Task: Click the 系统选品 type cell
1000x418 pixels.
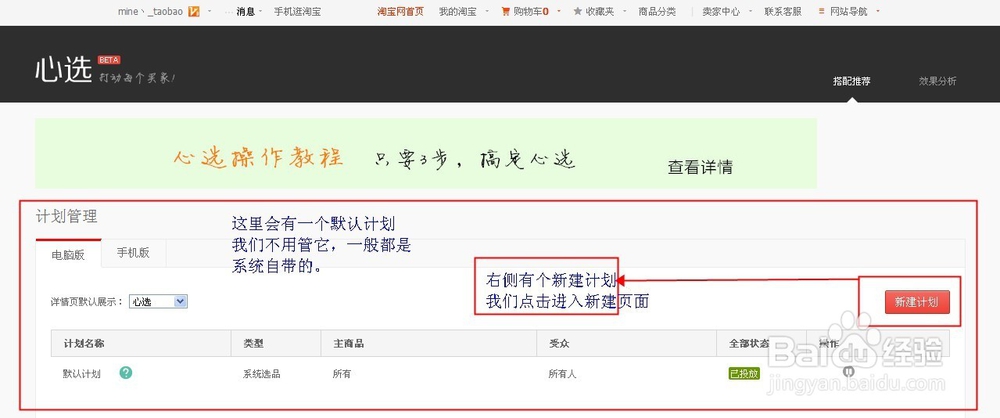Action: pos(261,374)
